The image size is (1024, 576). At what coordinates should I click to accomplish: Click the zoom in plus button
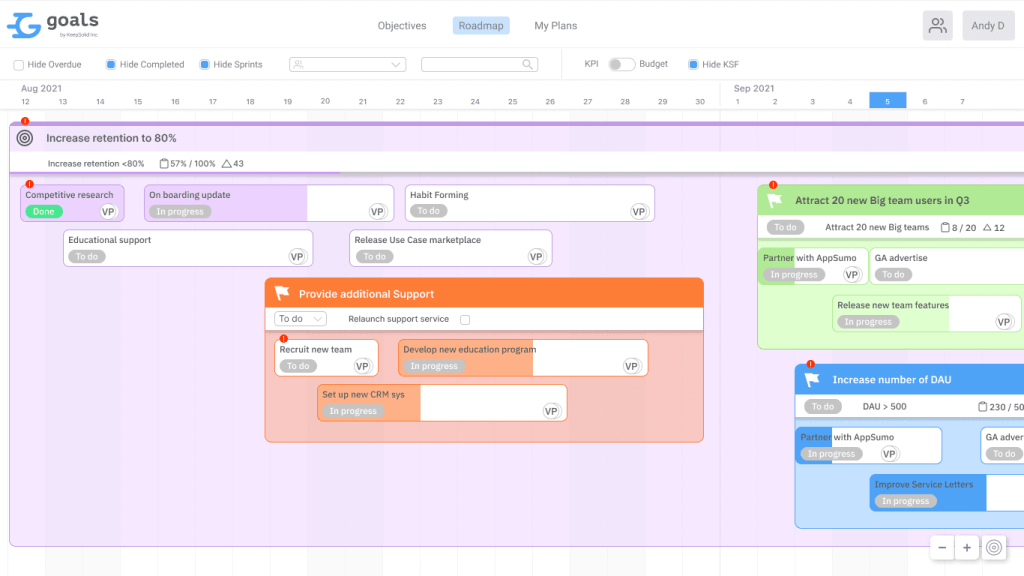(x=967, y=548)
